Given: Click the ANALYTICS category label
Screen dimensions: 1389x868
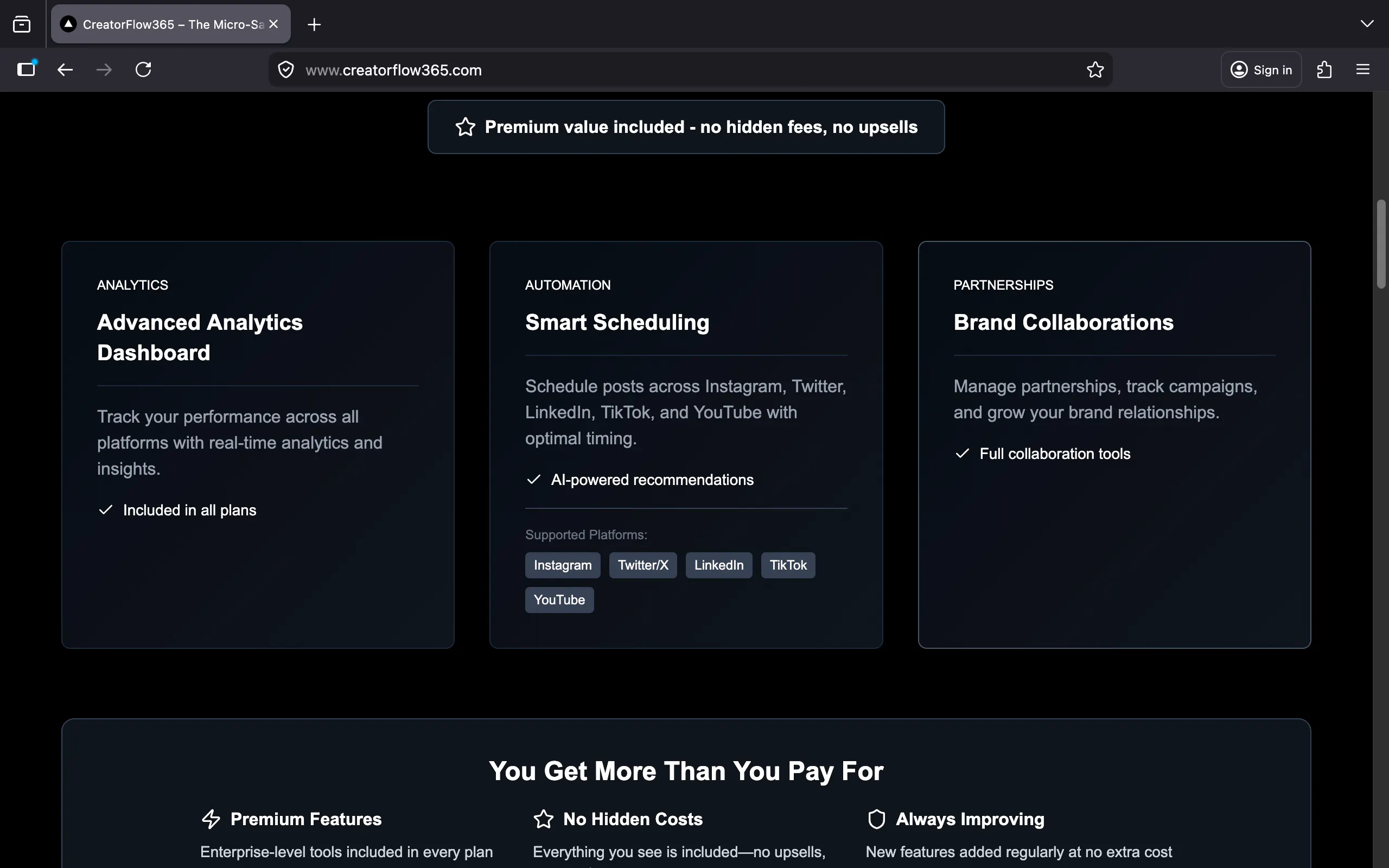Looking at the screenshot, I should tap(132, 285).
